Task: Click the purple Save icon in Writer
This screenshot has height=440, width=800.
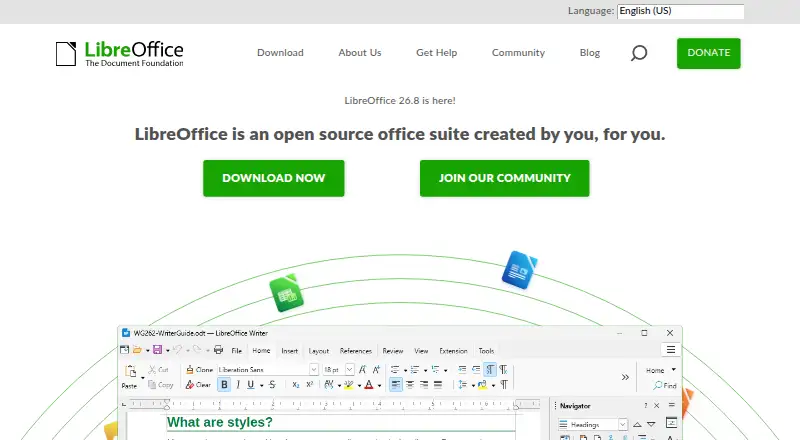Action: (157, 350)
